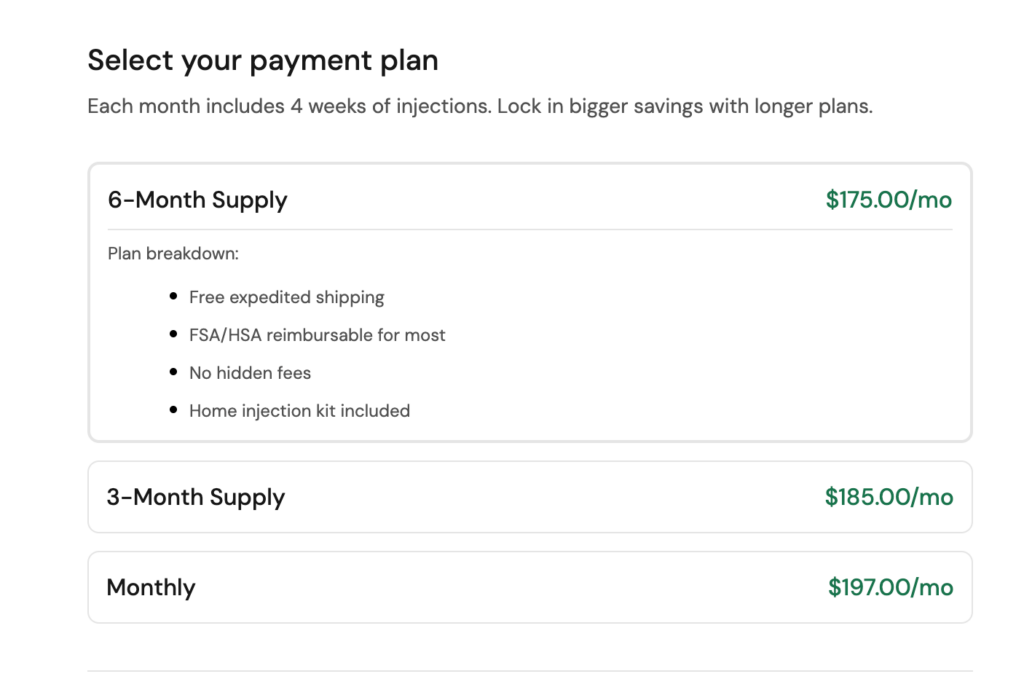Click "Lock in bigger savings" sentence
Viewport: 1024px width, 698px height.
tap(685, 106)
